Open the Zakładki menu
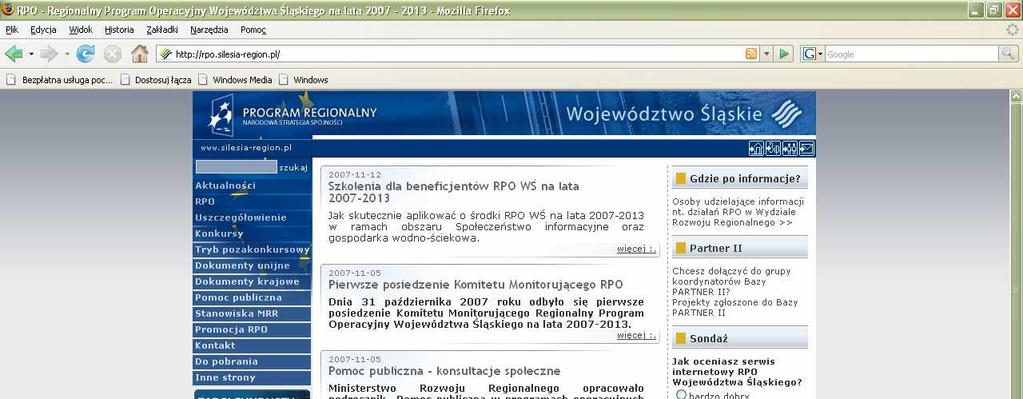The height and width of the screenshot is (399, 1023). coord(162,29)
